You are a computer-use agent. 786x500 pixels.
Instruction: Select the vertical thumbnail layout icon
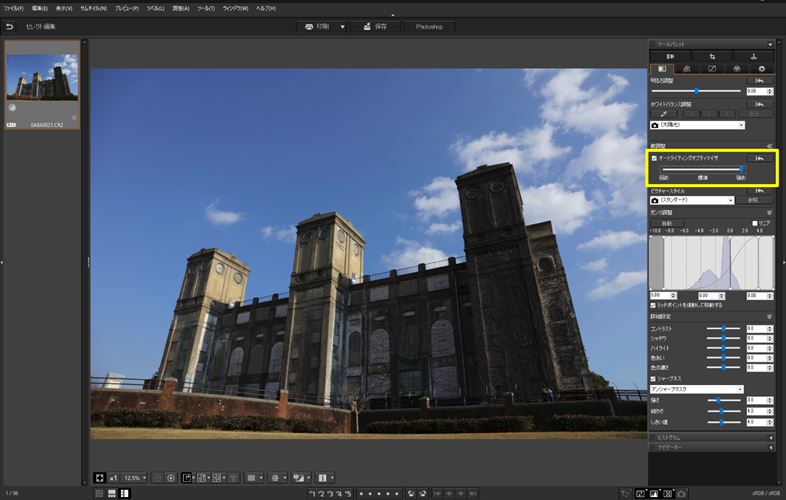pos(124,493)
